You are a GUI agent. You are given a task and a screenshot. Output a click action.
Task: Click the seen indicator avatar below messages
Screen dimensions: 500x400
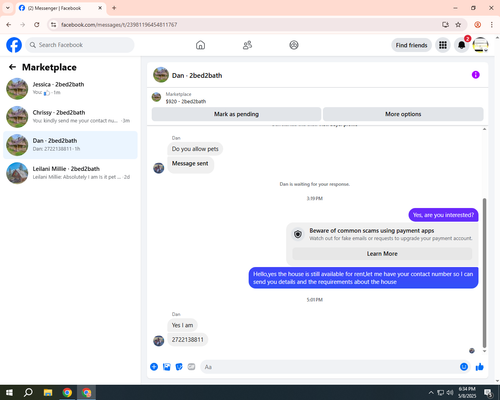[x=472, y=350]
